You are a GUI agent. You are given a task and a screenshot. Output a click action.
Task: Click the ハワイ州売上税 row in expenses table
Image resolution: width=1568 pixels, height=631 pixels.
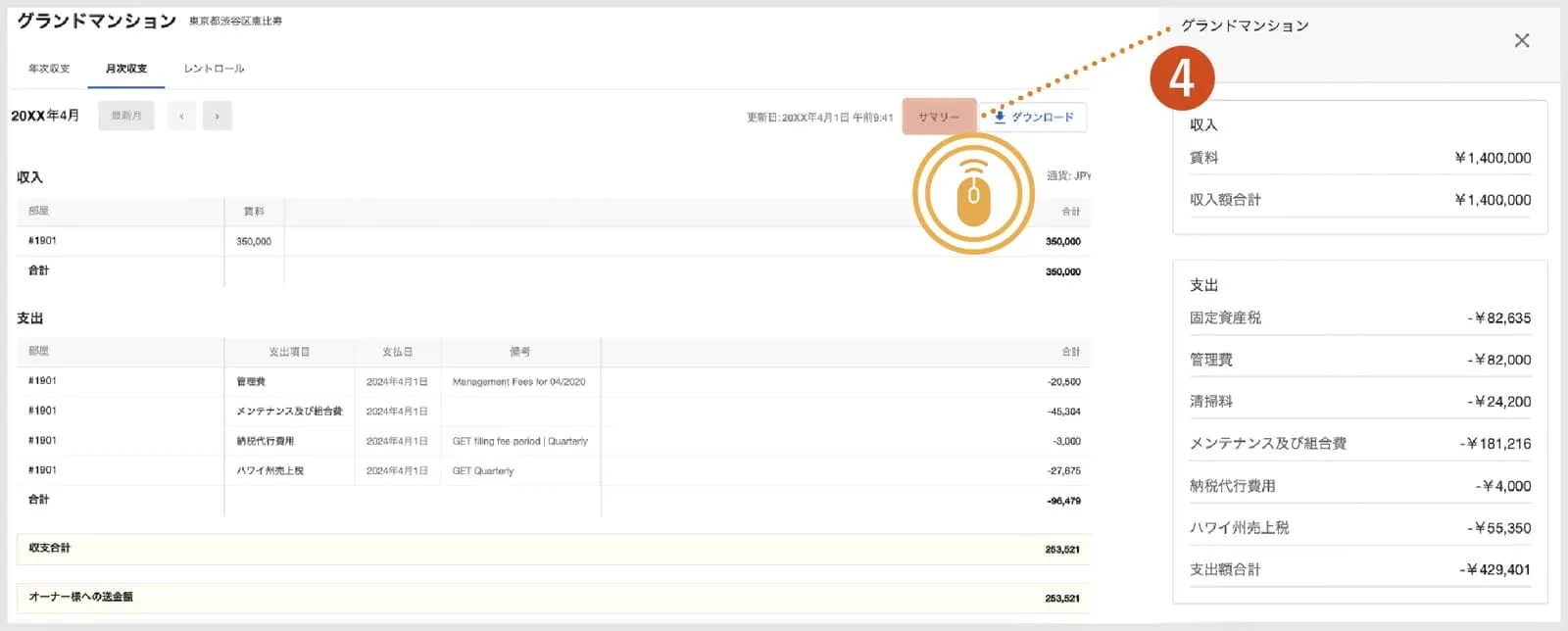[554, 470]
